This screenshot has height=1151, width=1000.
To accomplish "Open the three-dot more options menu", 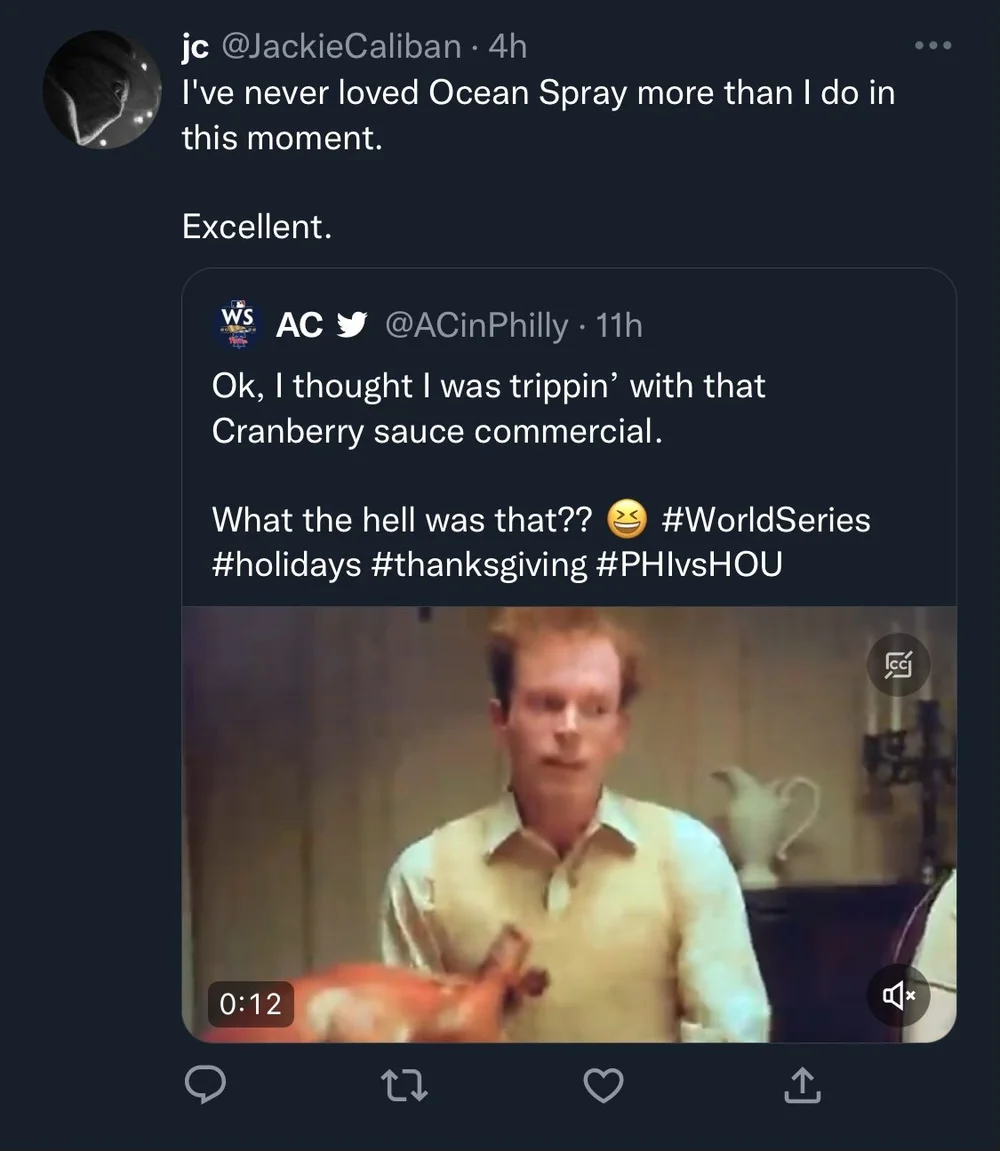I will click(933, 46).
